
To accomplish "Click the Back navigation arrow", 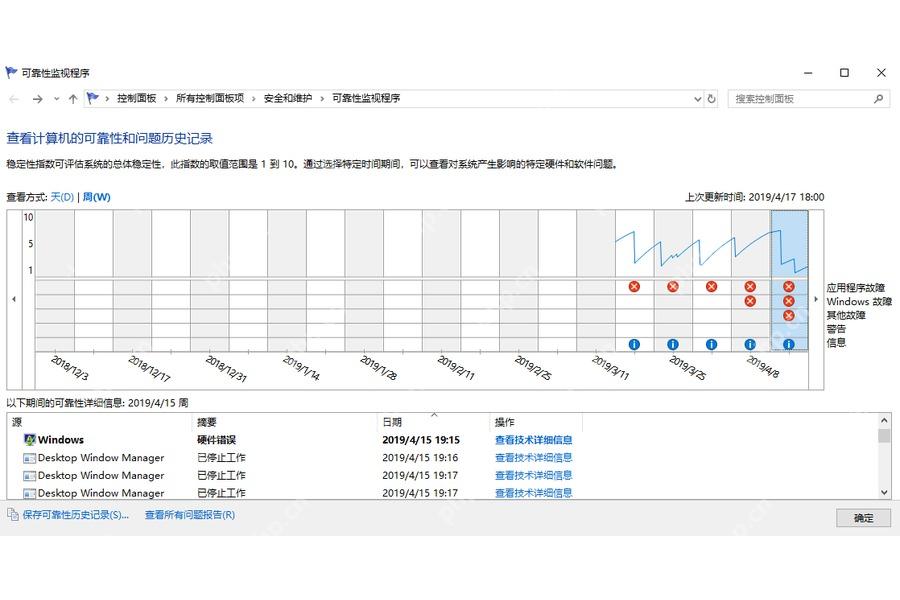I will [14, 99].
